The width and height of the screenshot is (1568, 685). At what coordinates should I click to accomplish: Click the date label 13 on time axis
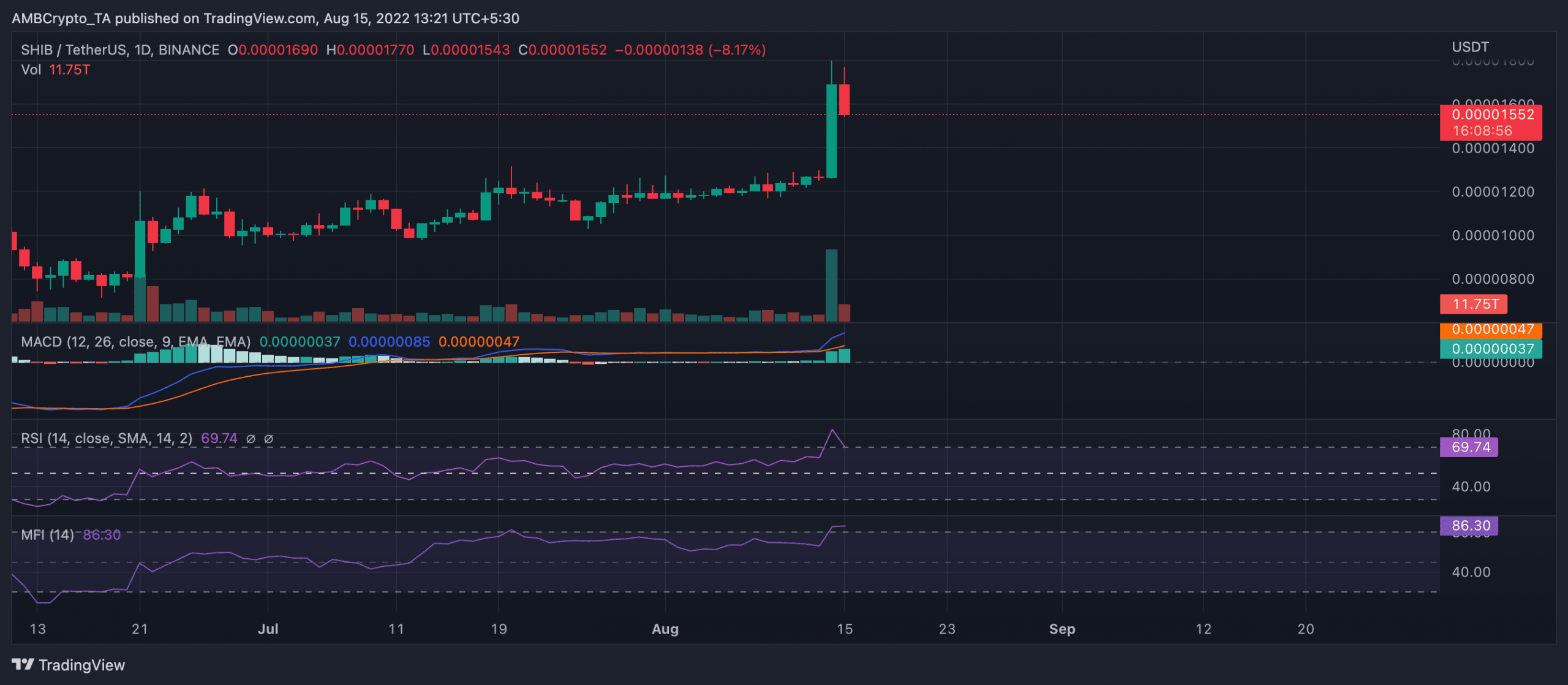pyautogui.click(x=38, y=629)
